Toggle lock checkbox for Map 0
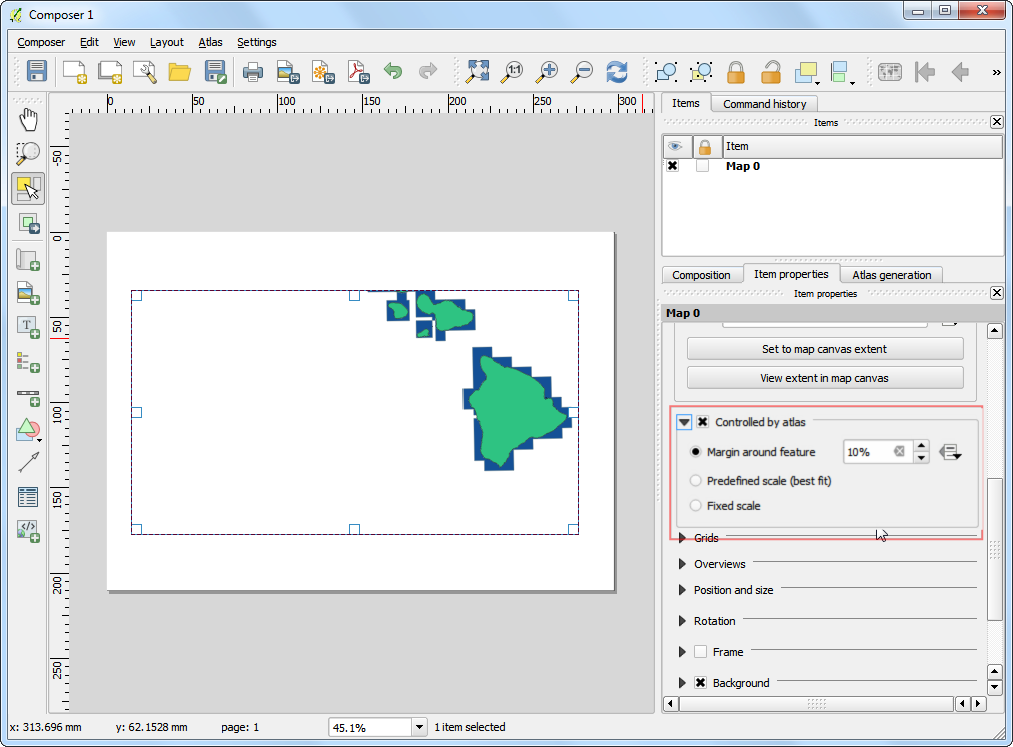Screen dimensions: 1013x747 [702, 166]
